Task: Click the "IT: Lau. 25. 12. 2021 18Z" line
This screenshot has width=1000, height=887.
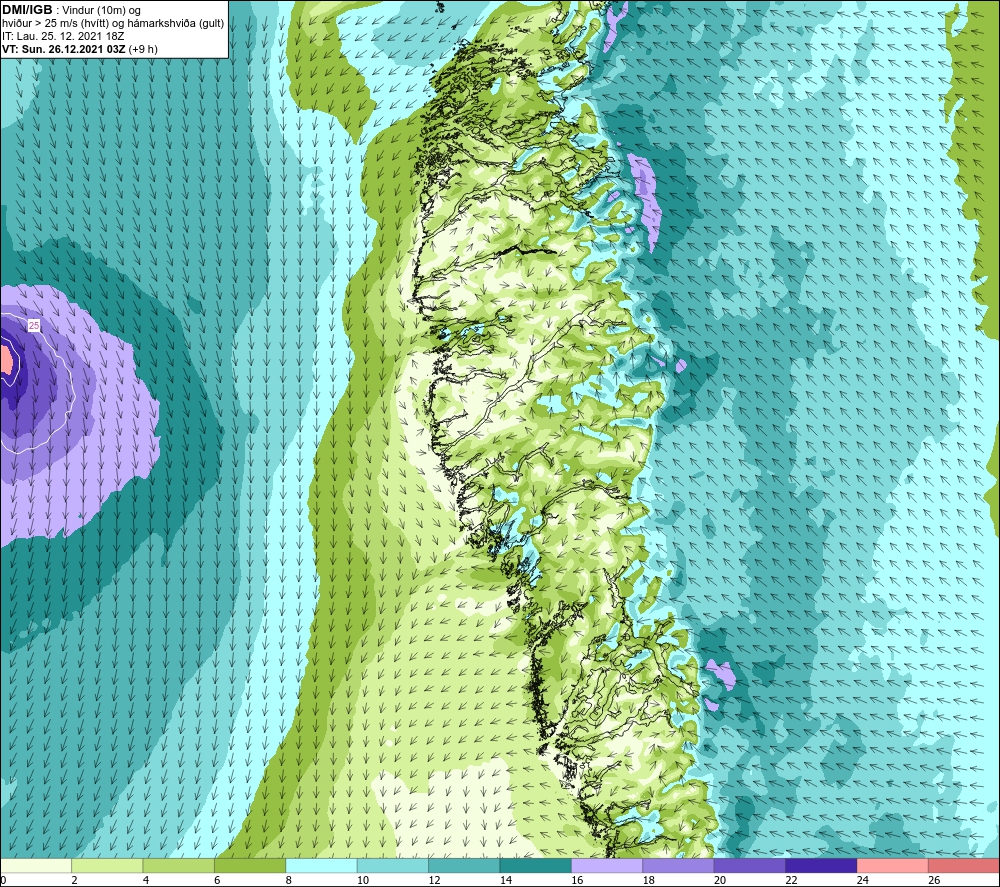Action: tap(62, 36)
